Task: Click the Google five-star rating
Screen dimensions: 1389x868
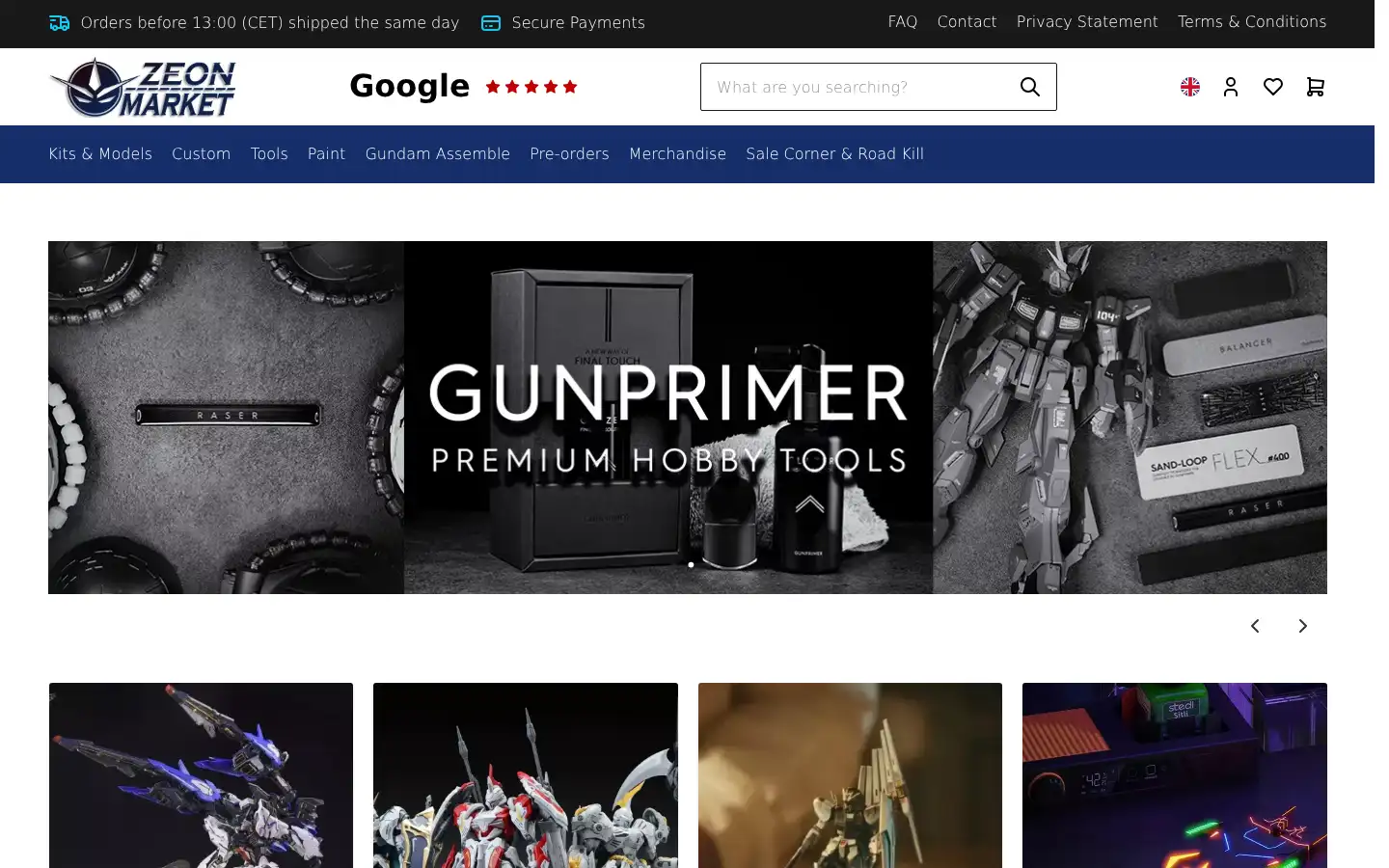Action: [531, 87]
